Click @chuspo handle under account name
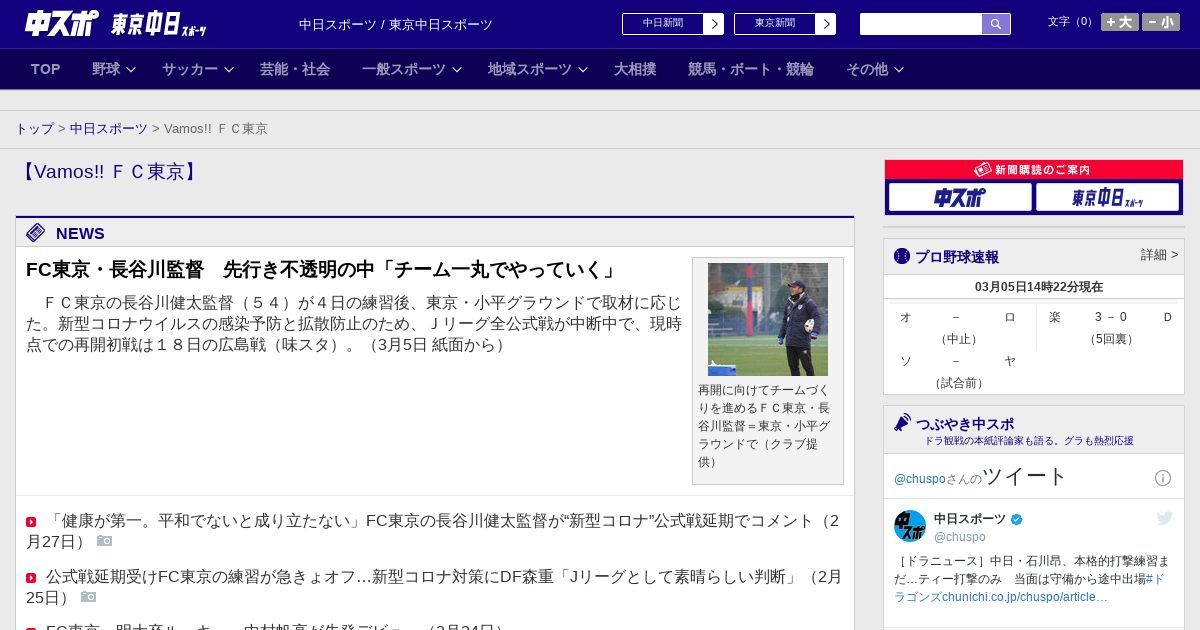The height and width of the screenshot is (630, 1200). [x=960, y=537]
